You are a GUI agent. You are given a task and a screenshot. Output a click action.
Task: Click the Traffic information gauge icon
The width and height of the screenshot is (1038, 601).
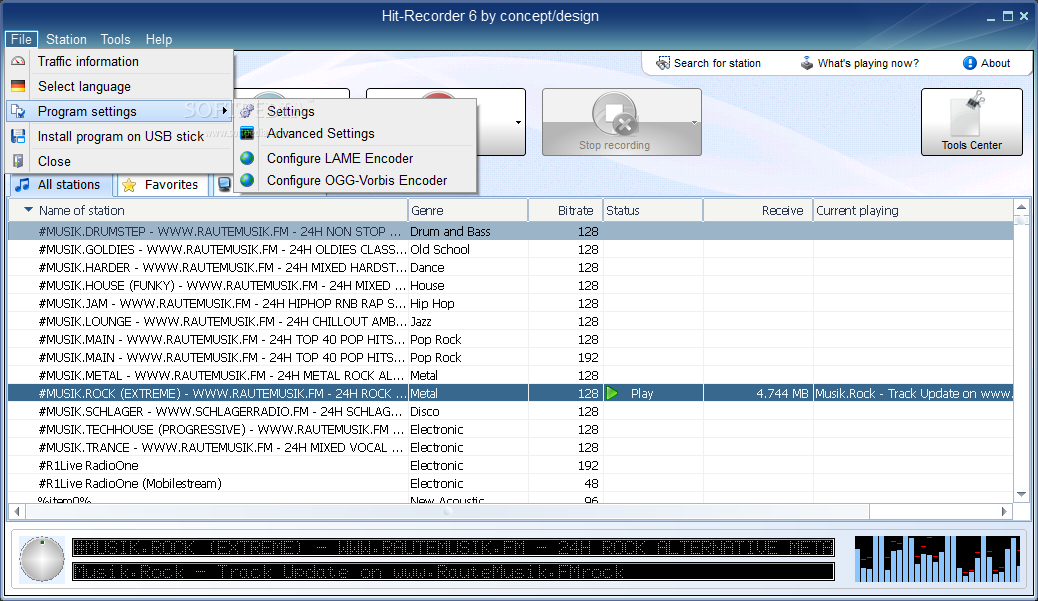point(19,61)
